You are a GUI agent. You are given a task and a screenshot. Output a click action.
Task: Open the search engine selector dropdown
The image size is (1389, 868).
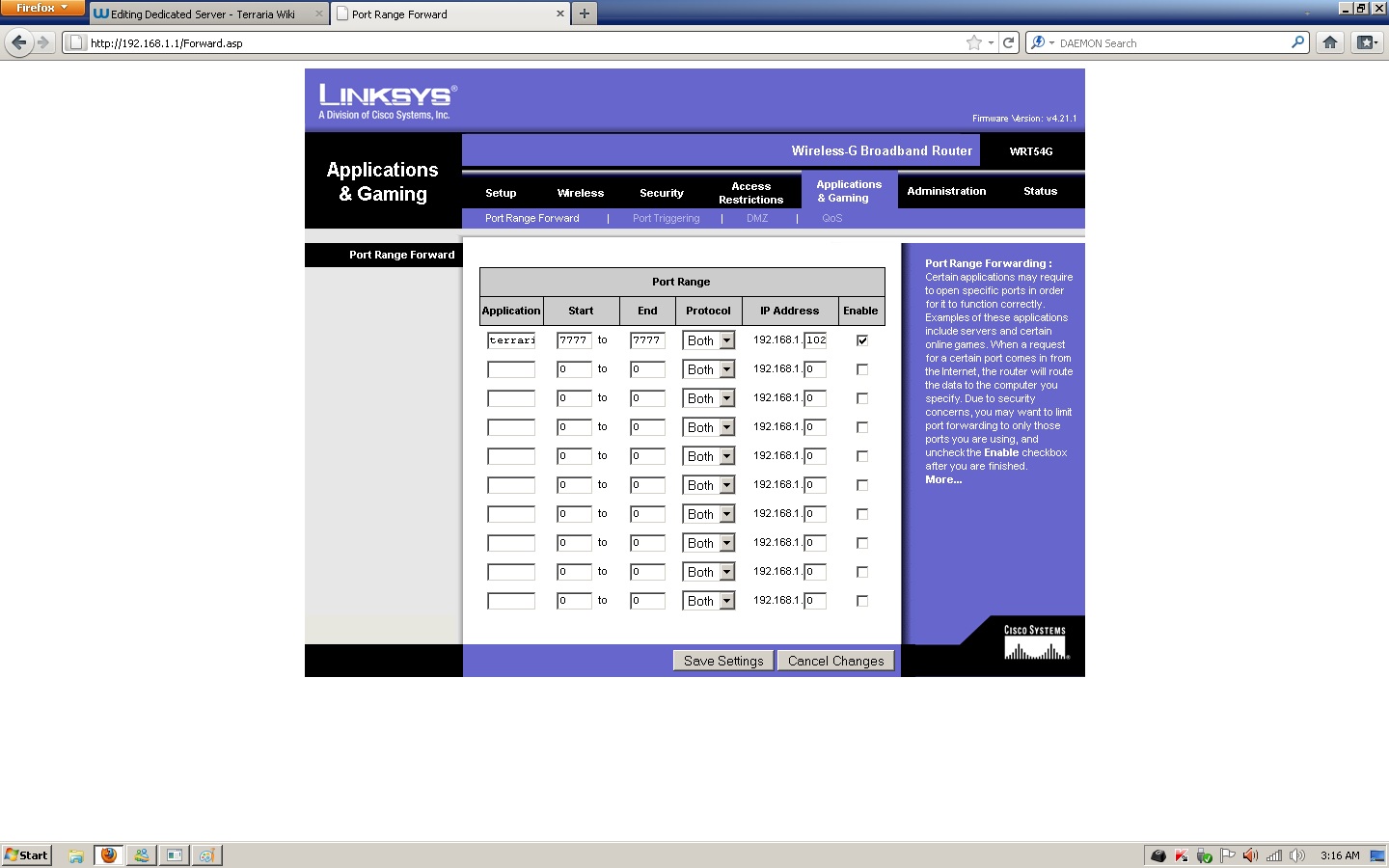[1043, 42]
